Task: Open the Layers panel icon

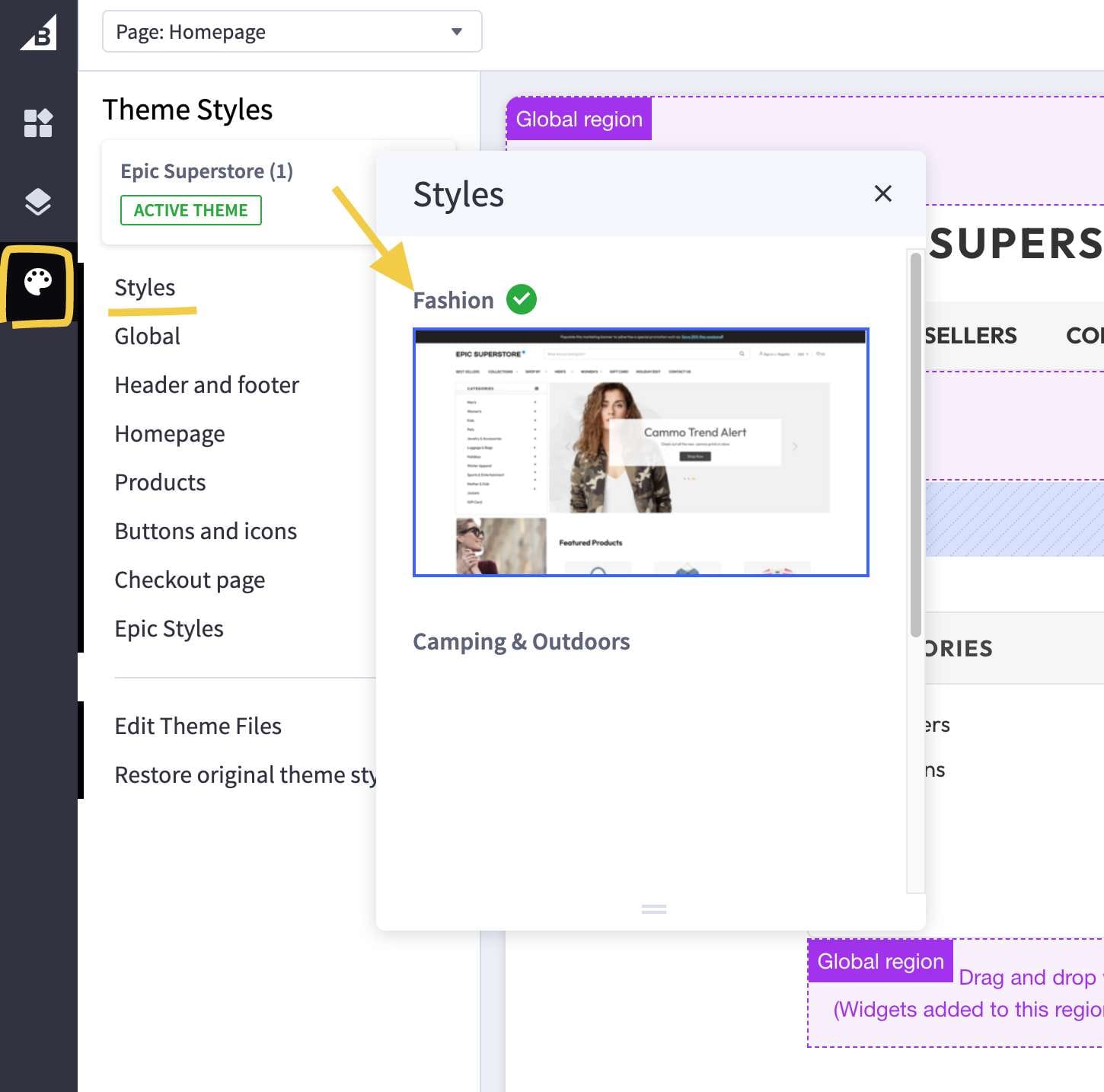Action: coord(38,202)
